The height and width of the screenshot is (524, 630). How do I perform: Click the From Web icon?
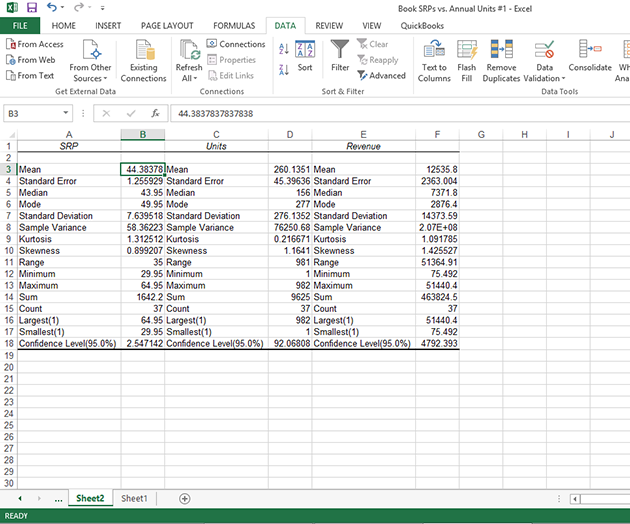pyautogui.click(x=10, y=60)
